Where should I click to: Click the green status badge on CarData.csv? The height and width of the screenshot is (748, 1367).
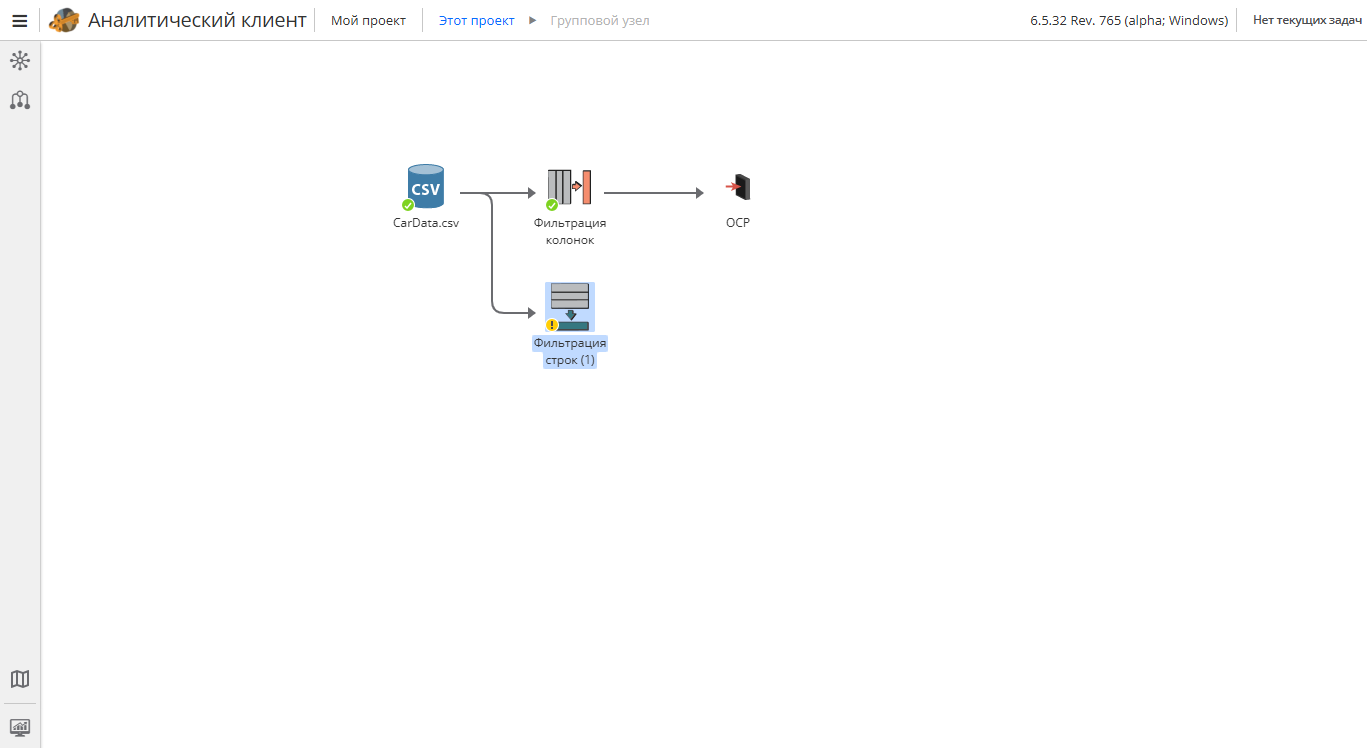[x=408, y=205]
